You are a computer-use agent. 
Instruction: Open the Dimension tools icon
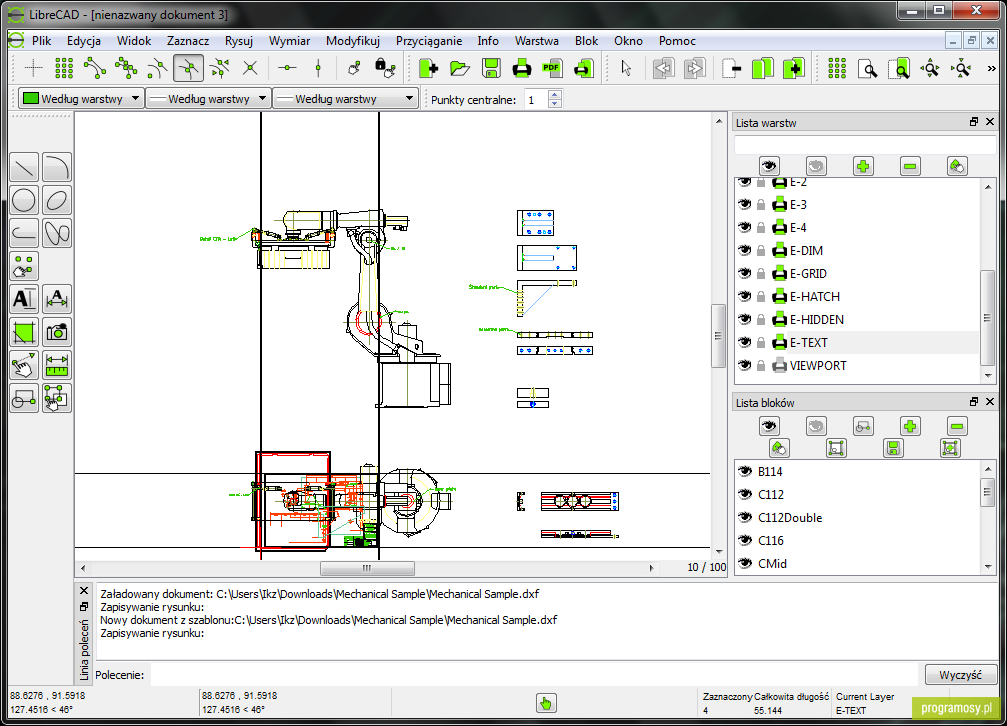[57, 299]
